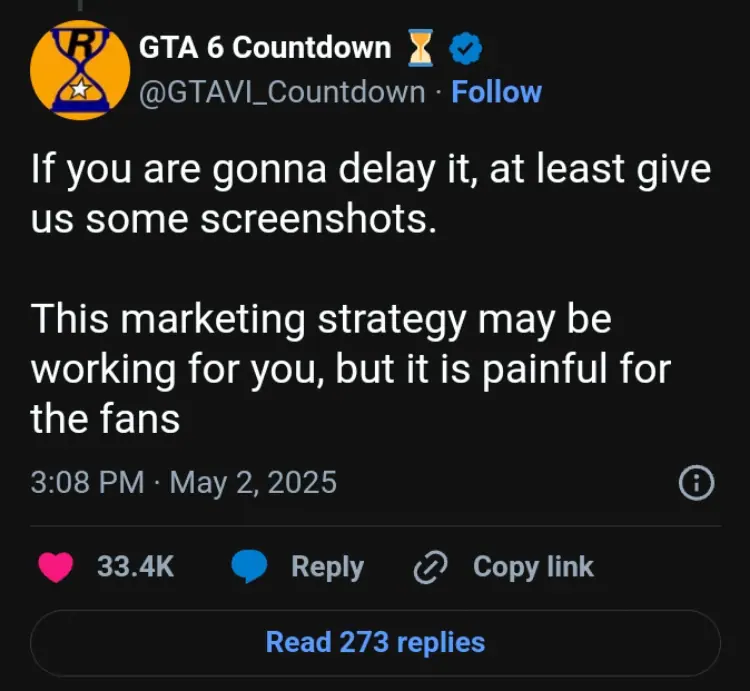750x691 pixels.
Task: Click the word "screenshots" in the tweet
Action: coord(318,220)
